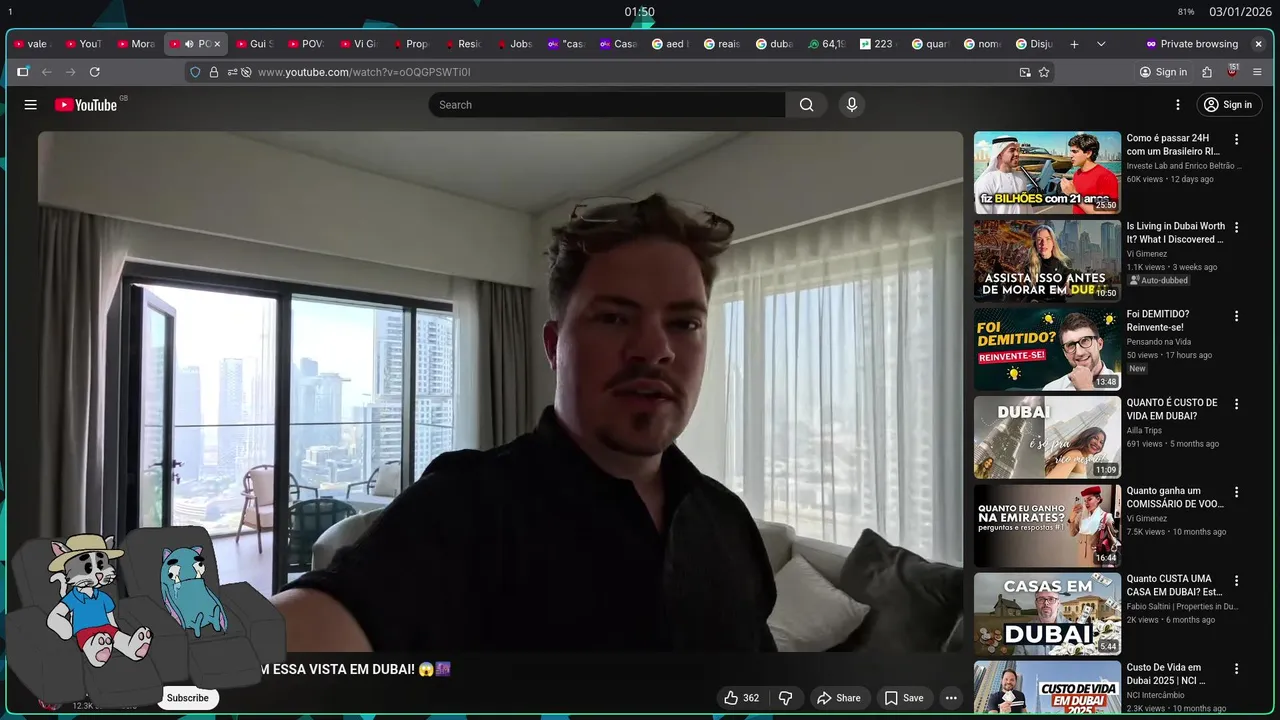Open the extensions puzzle icon
Image resolution: width=1280 pixels, height=720 pixels.
click(x=1207, y=72)
